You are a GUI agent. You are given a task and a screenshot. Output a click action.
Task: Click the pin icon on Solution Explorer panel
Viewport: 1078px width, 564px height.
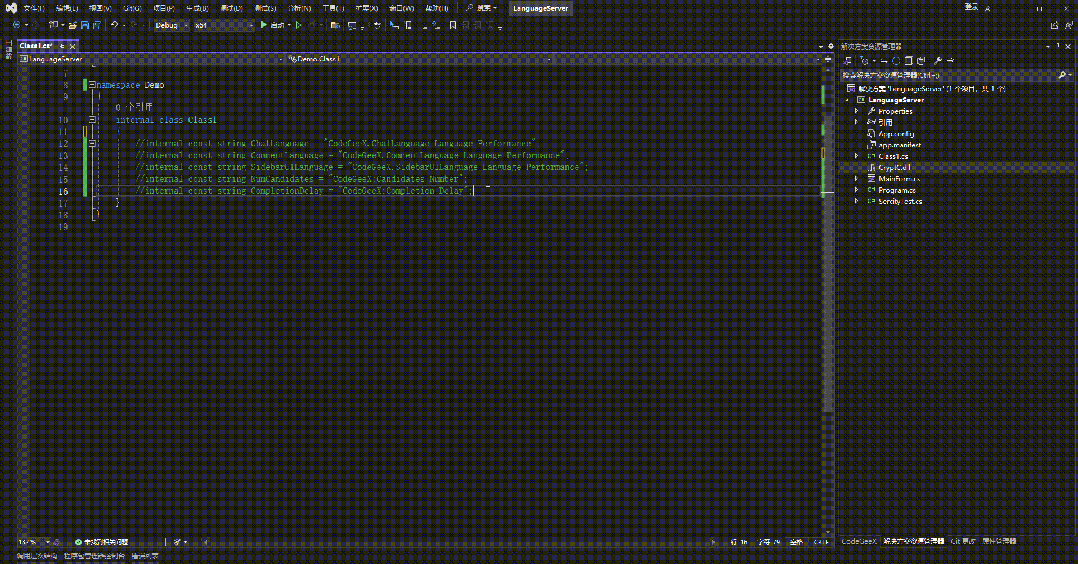coord(1057,46)
